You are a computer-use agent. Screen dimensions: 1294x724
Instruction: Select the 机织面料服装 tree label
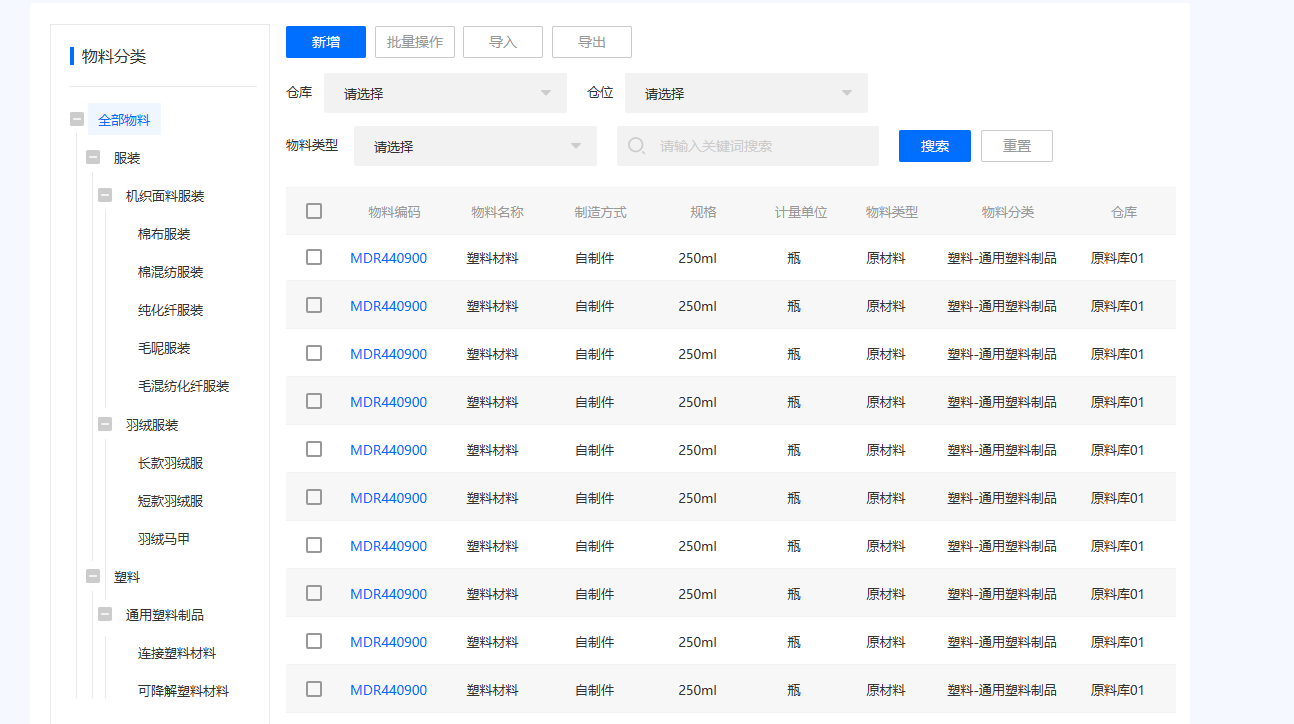165,196
